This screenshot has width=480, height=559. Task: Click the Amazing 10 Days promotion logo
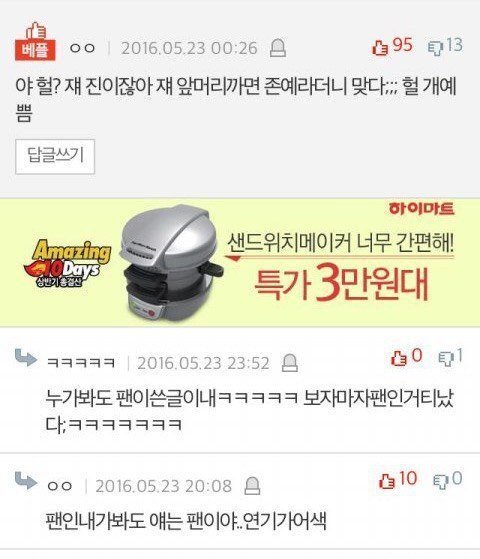(x=67, y=263)
